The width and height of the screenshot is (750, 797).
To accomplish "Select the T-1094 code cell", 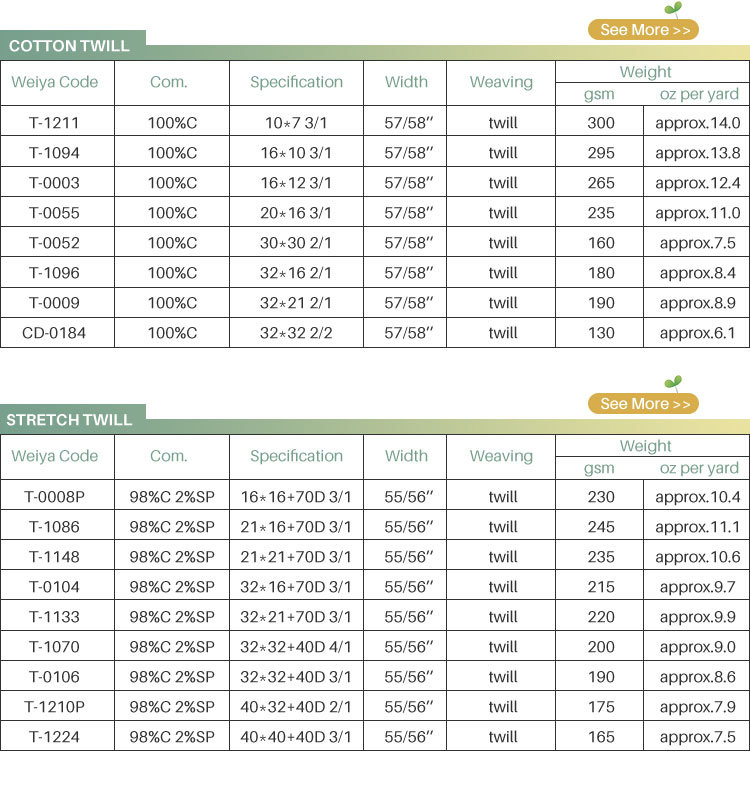I will coord(54,153).
